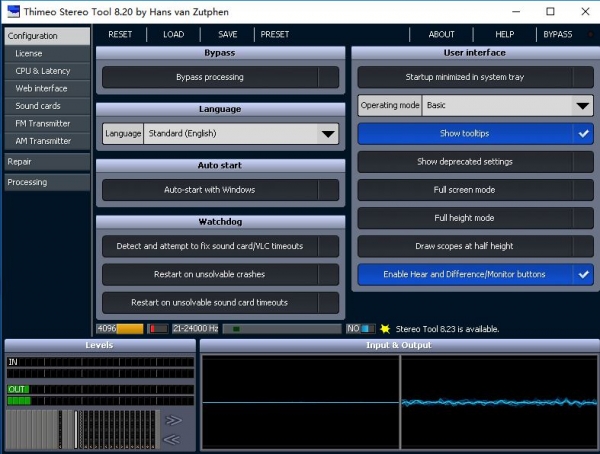
Task: Click the LOAD button in top bar
Action: tap(173, 34)
